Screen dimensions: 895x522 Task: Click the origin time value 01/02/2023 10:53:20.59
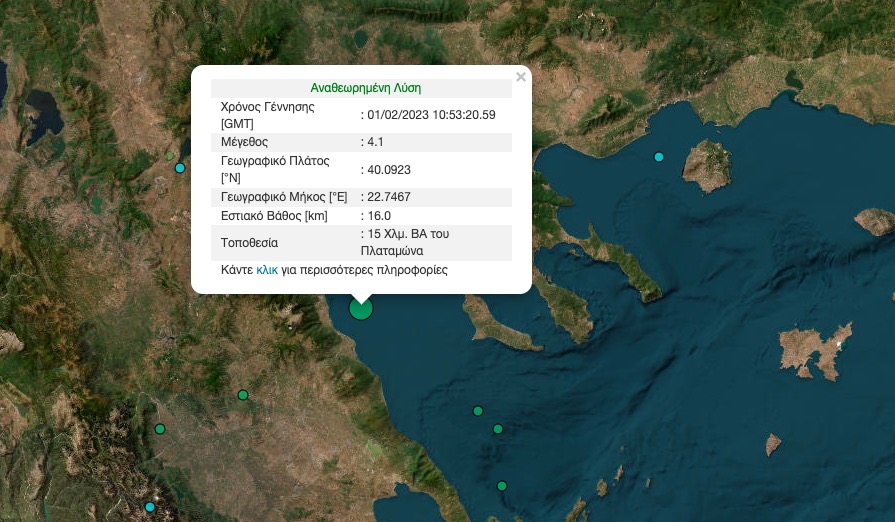point(431,115)
